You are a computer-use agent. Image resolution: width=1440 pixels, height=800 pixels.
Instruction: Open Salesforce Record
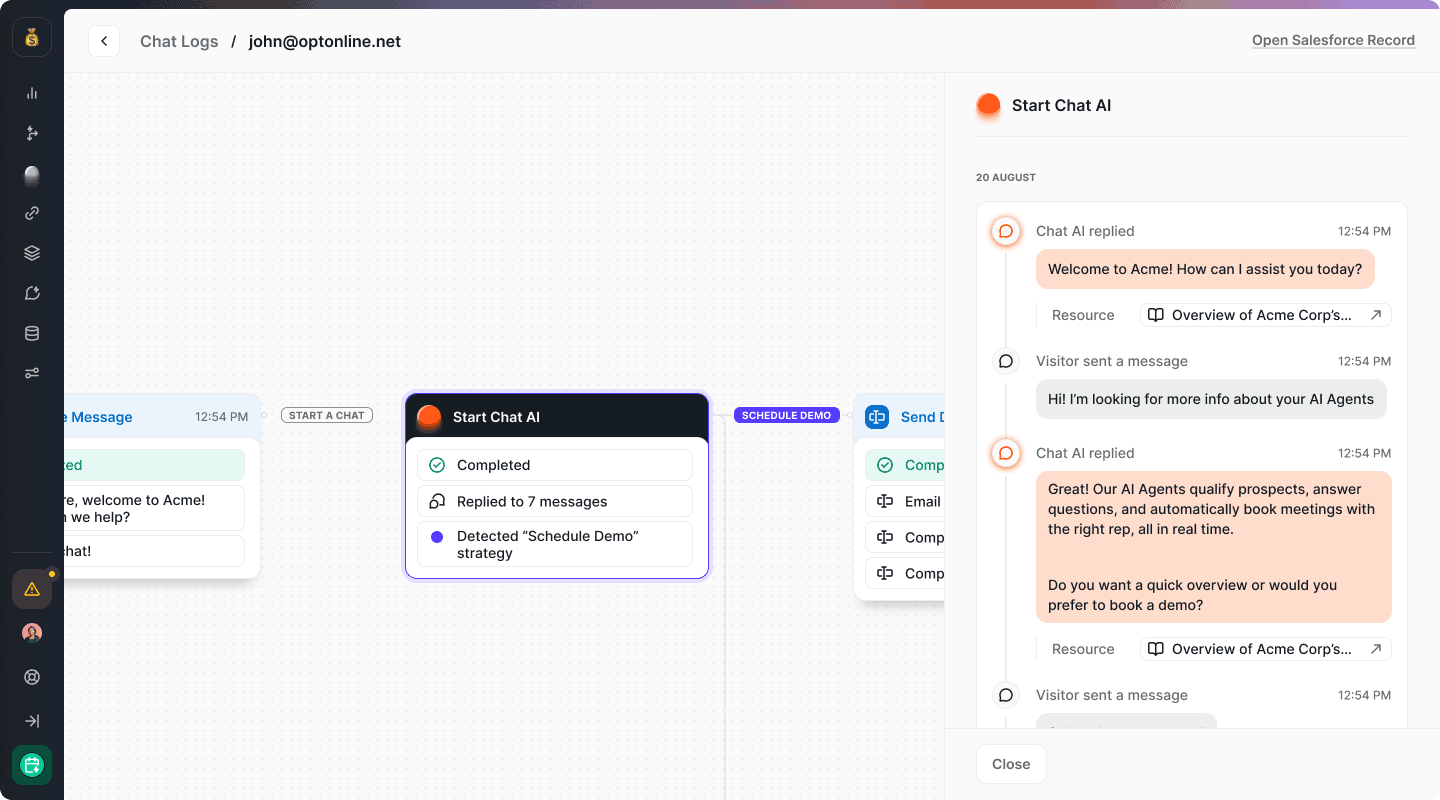1333,40
